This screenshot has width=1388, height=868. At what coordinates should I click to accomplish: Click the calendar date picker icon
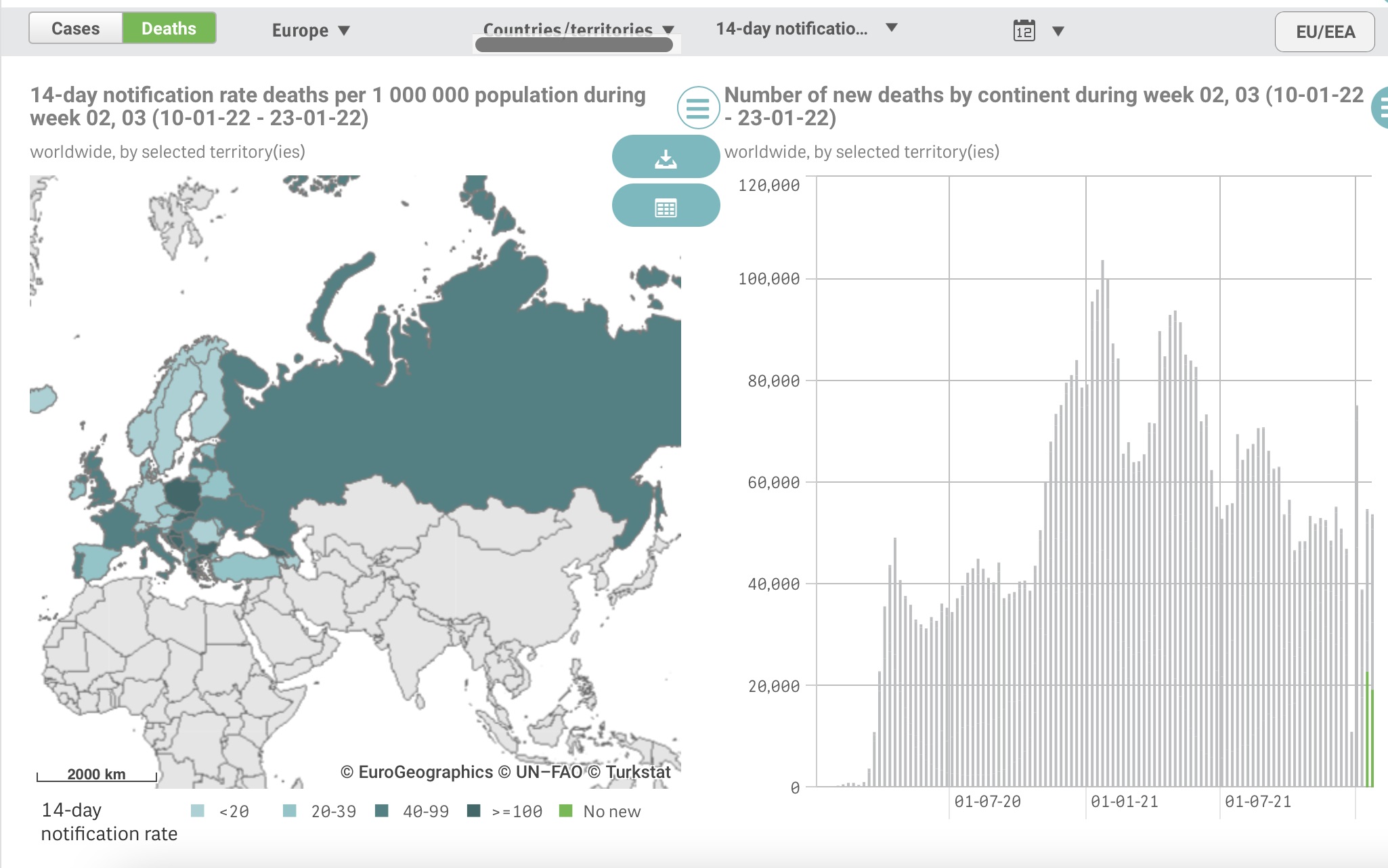pos(1024,30)
